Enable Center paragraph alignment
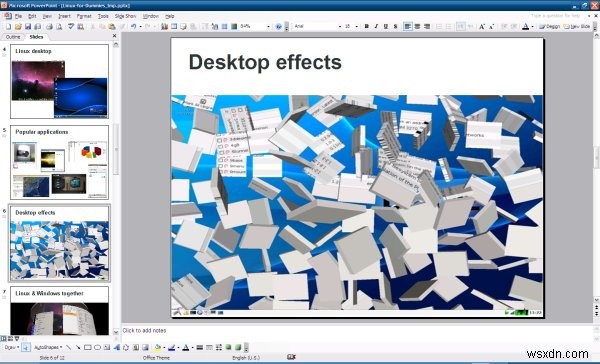The width and height of the screenshot is (600, 364). pos(417,26)
